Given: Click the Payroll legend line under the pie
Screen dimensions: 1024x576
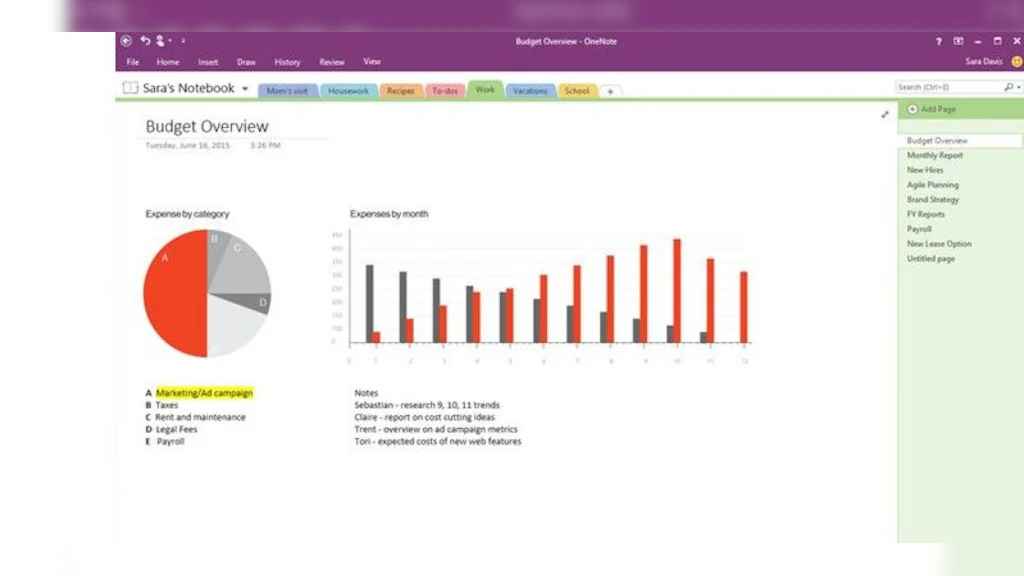Looking at the screenshot, I should [x=165, y=441].
